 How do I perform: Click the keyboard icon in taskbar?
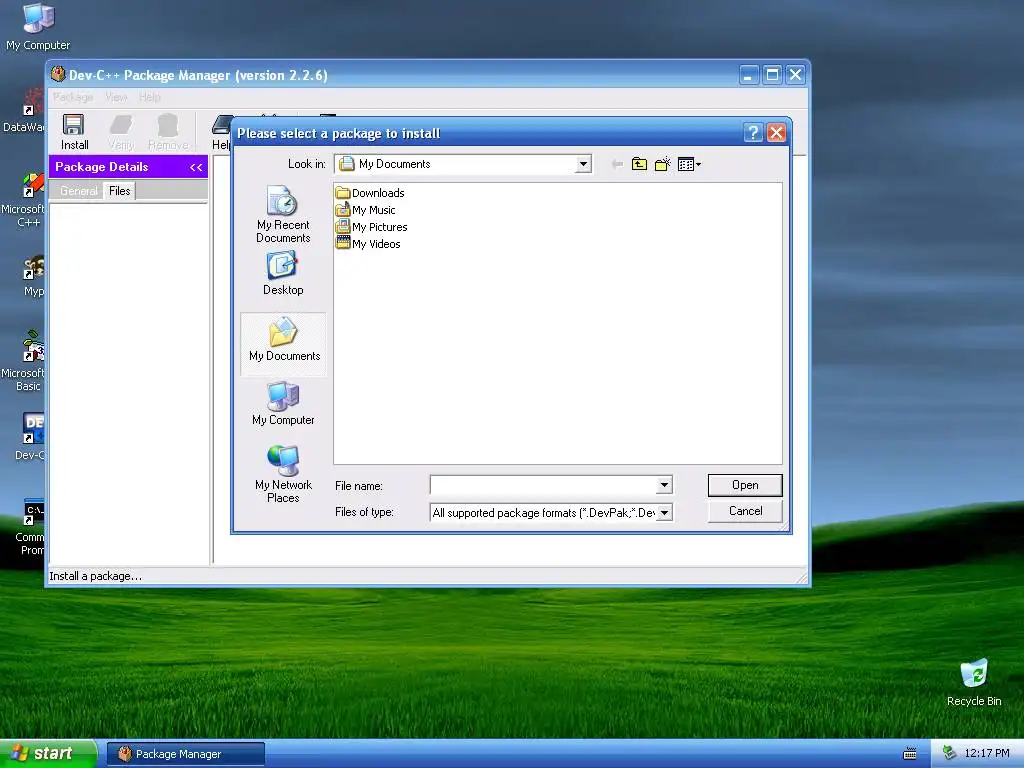point(909,754)
